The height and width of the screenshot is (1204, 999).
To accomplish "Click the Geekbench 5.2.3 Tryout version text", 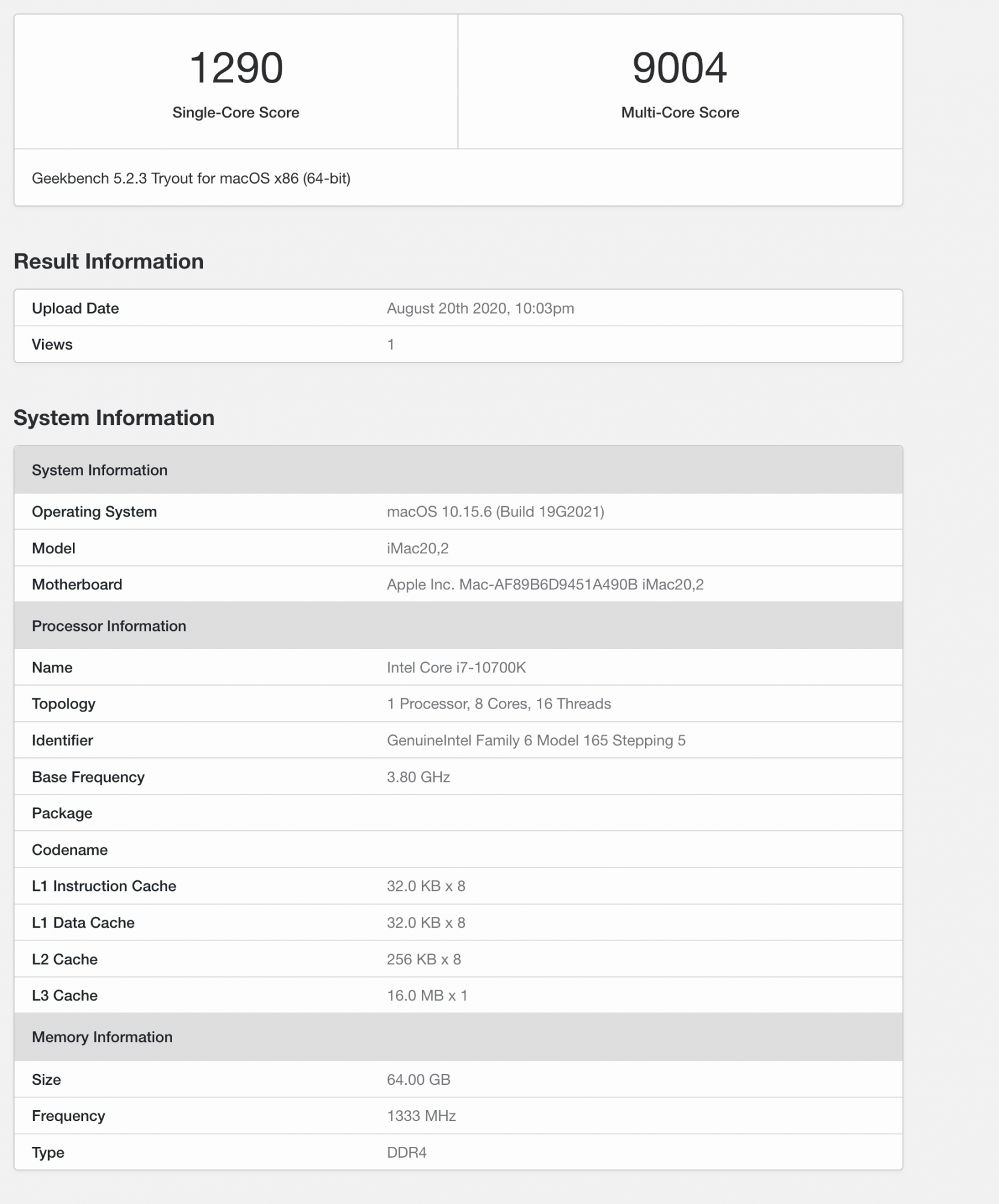I will coord(191,178).
